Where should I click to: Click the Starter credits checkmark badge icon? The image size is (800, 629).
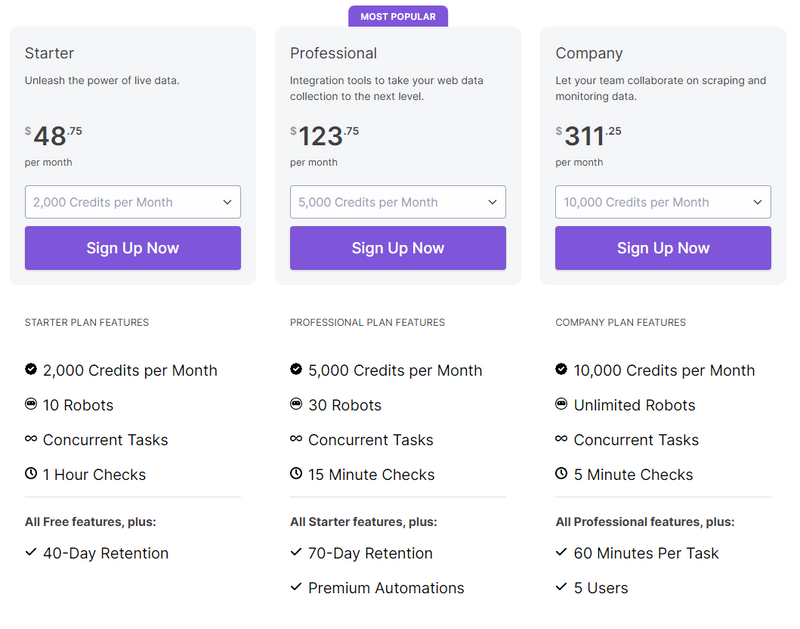coord(31,369)
